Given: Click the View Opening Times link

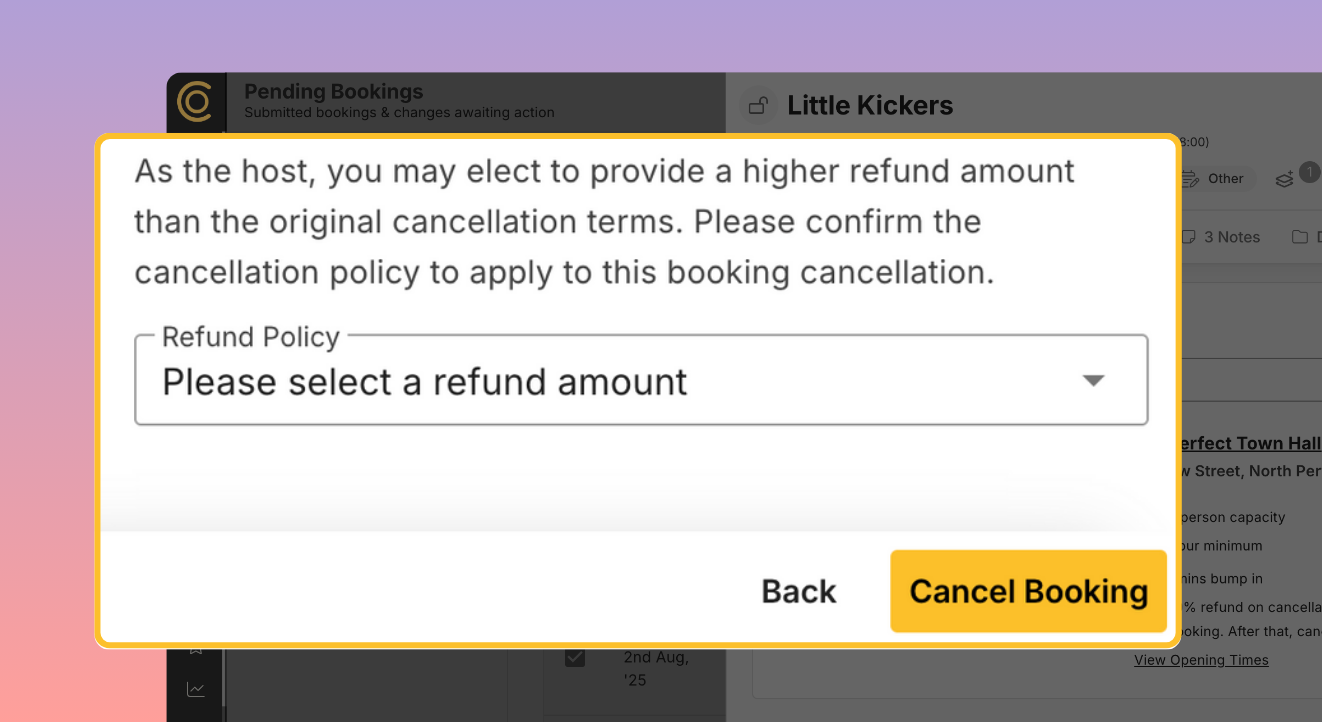Looking at the screenshot, I should [x=1201, y=660].
